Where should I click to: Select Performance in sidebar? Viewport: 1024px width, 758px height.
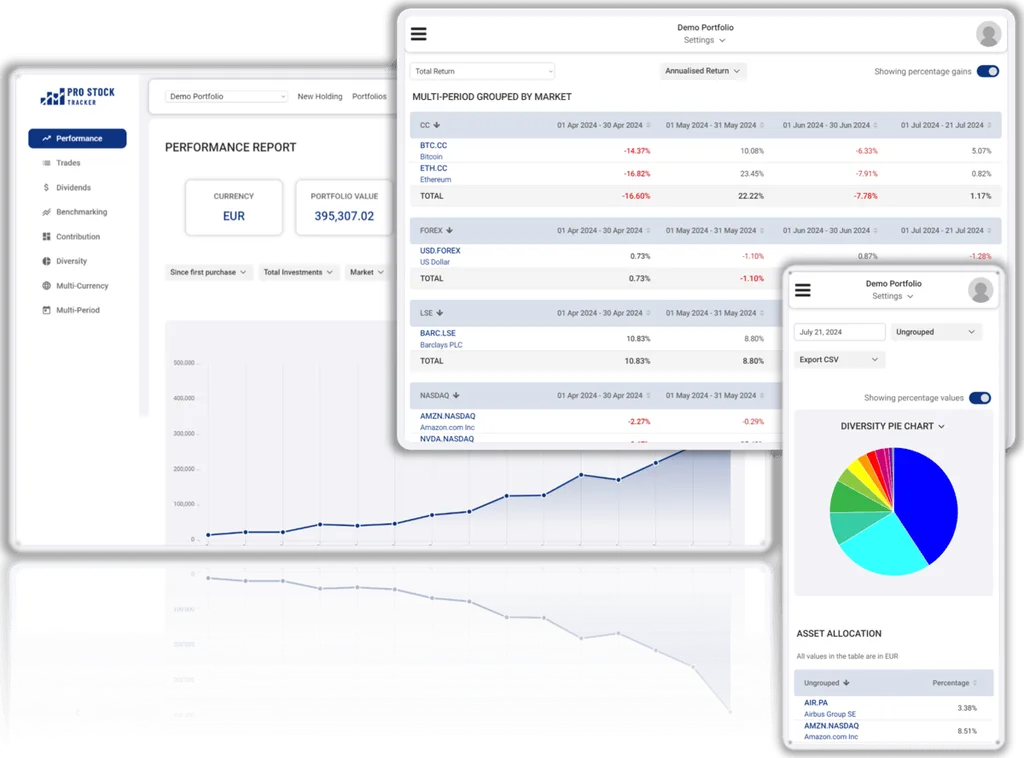tap(77, 138)
